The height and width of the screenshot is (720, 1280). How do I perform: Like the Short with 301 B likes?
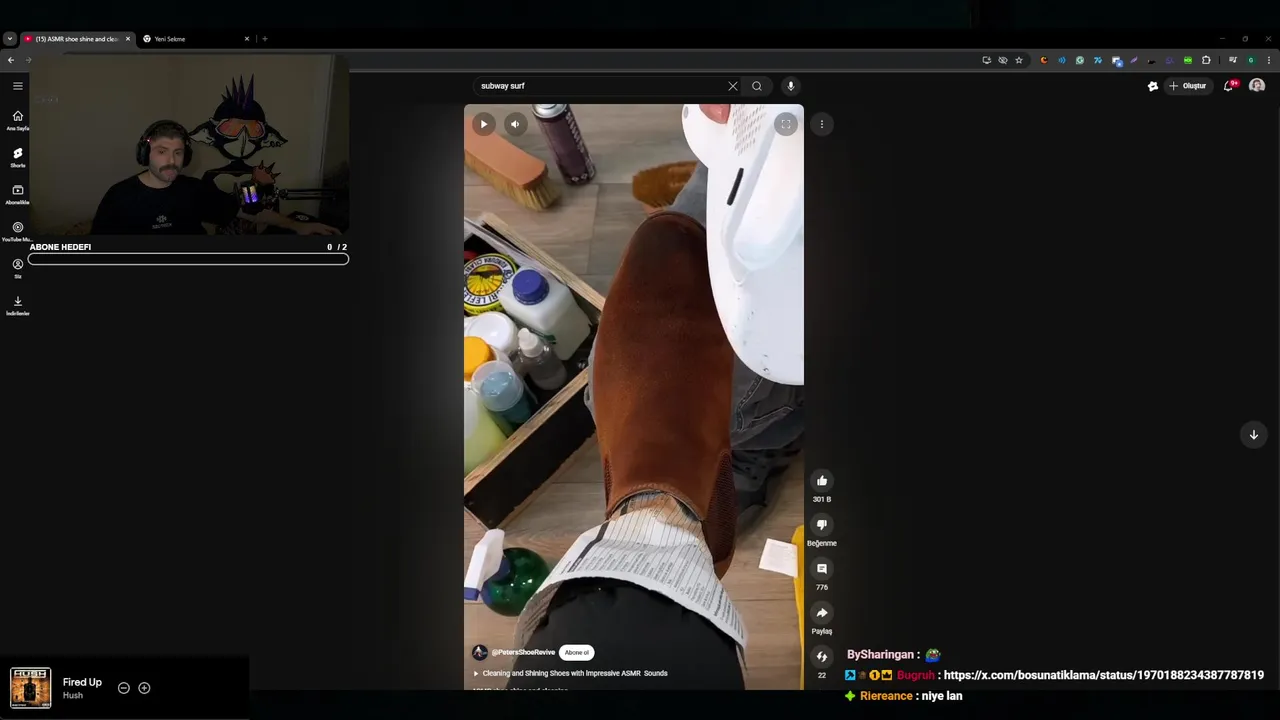[x=822, y=481]
